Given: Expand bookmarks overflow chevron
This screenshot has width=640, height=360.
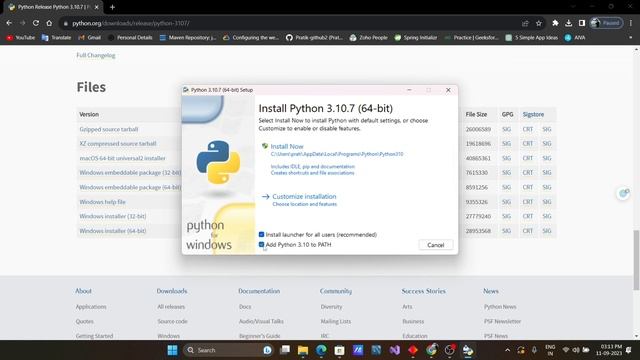Looking at the screenshot, I should (631, 38).
